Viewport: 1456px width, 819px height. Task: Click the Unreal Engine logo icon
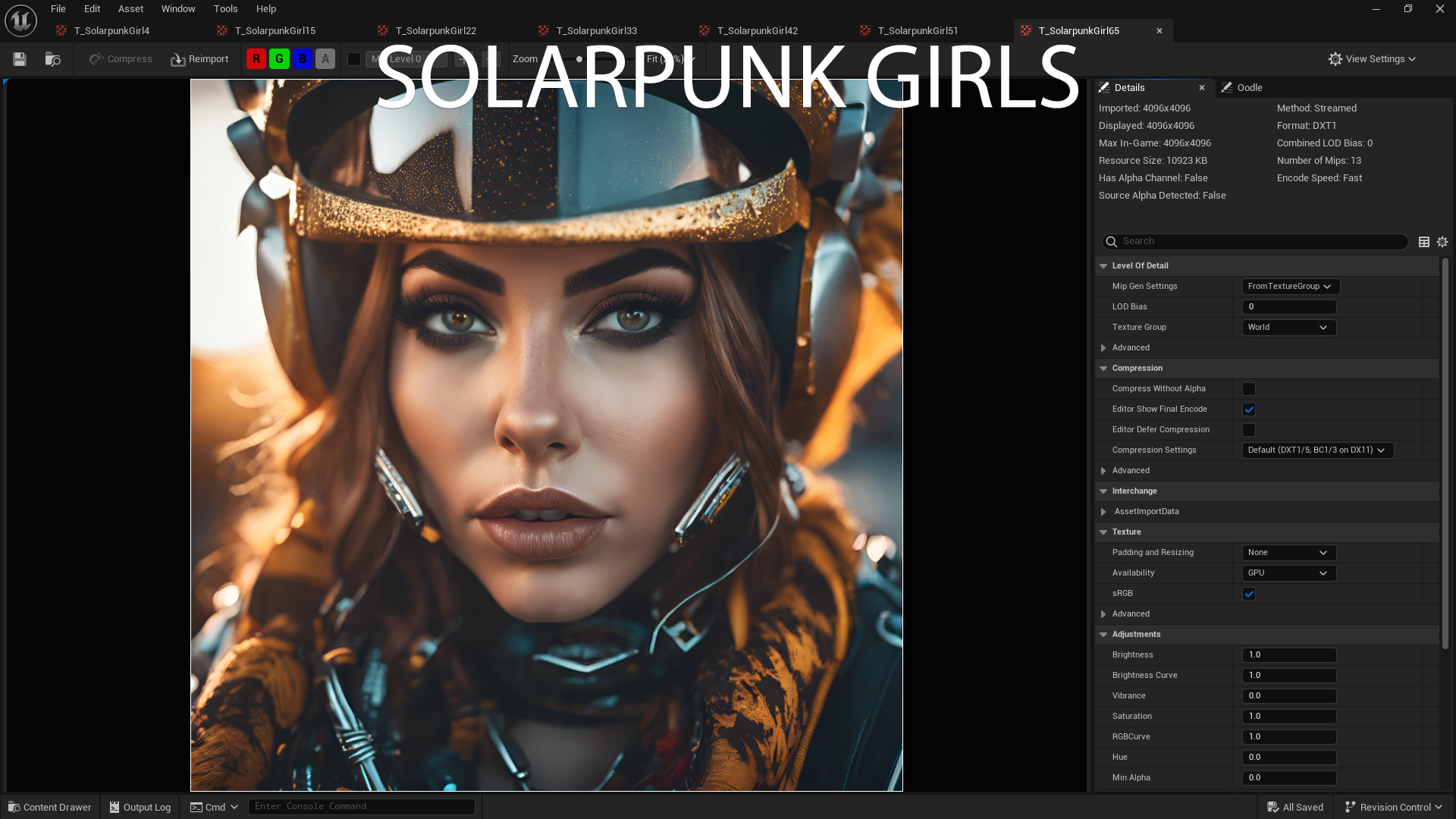click(x=20, y=20)
